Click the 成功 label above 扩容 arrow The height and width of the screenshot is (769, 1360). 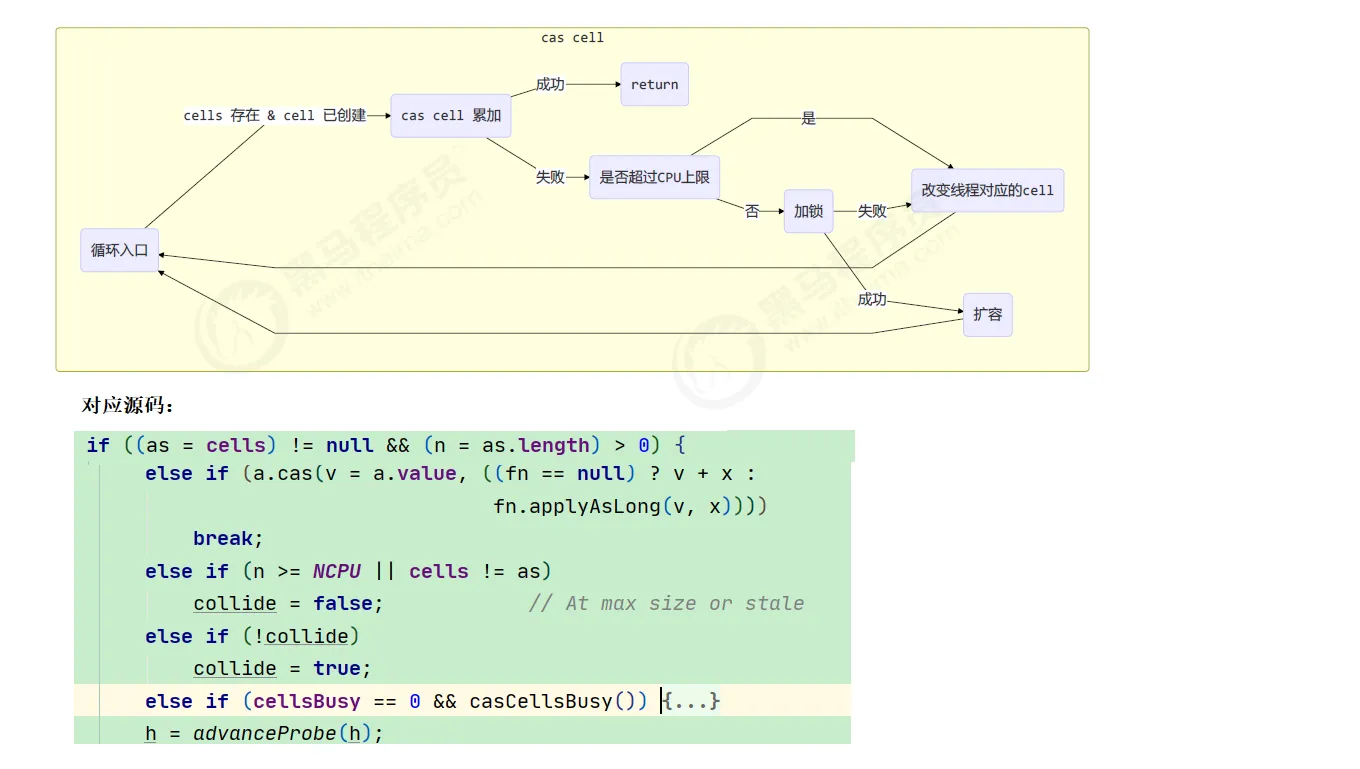click(872, 300)
